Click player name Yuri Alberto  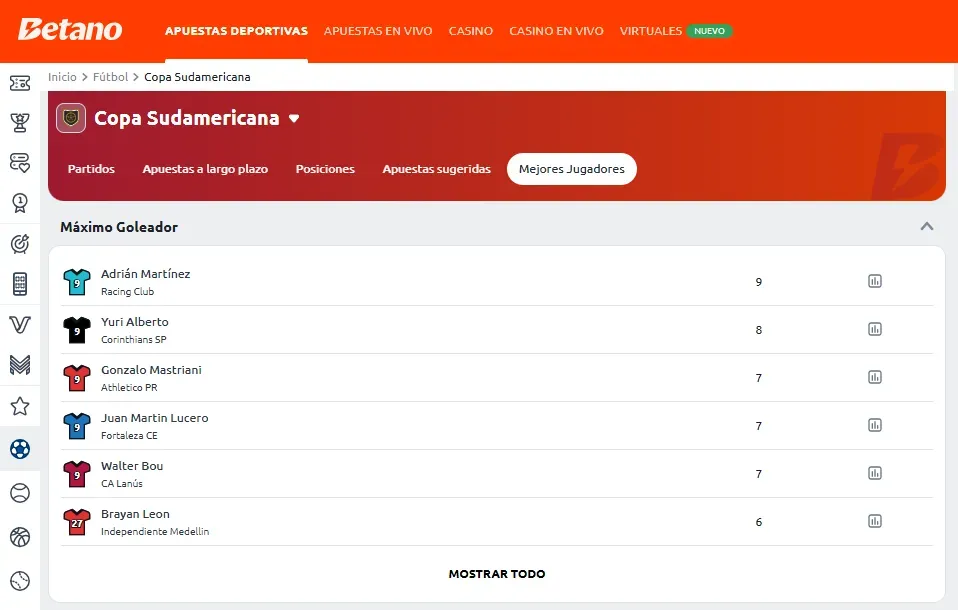(x=134, y=322)
